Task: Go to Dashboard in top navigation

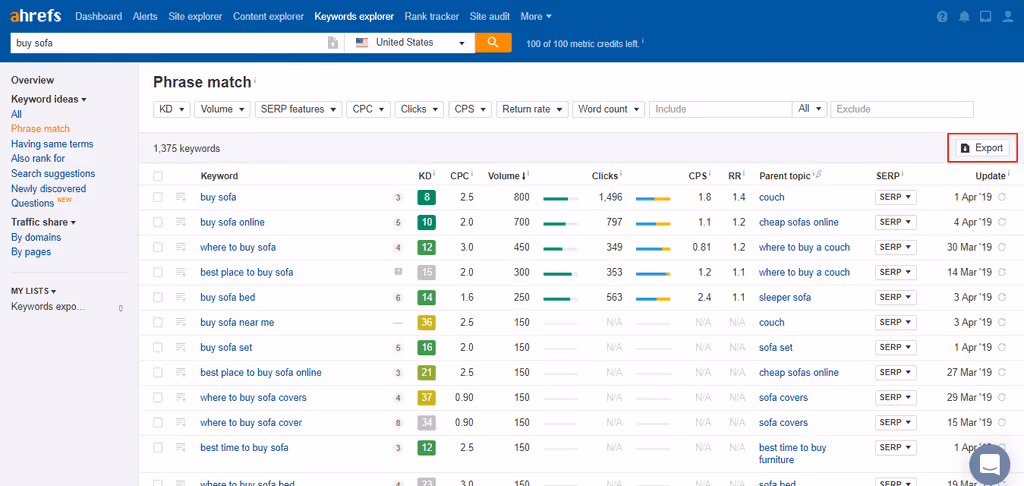Action: (x=99, y=16)
